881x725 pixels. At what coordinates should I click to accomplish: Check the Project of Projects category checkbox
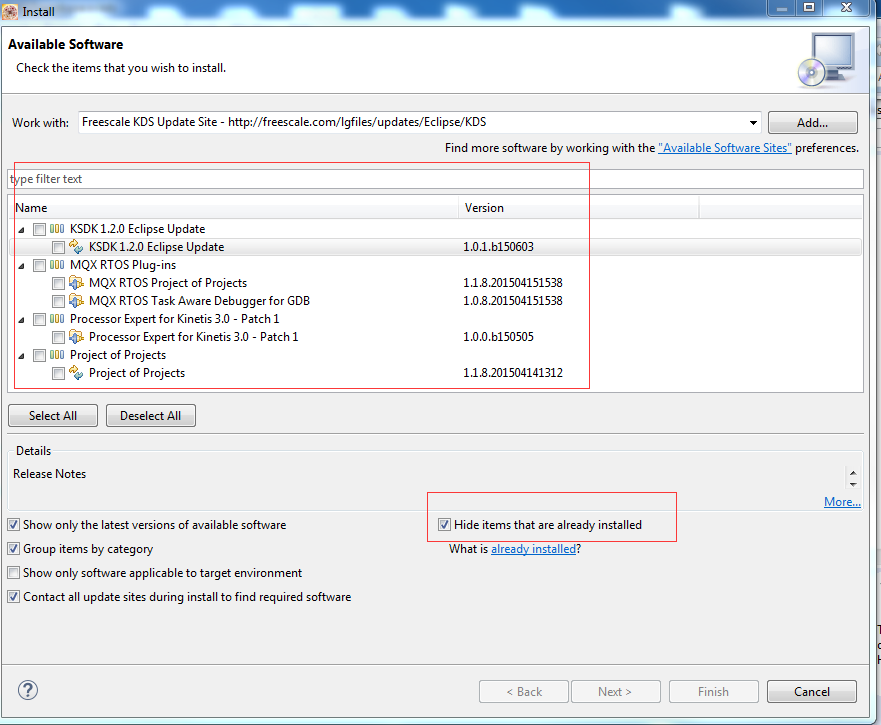coord(39,355)
